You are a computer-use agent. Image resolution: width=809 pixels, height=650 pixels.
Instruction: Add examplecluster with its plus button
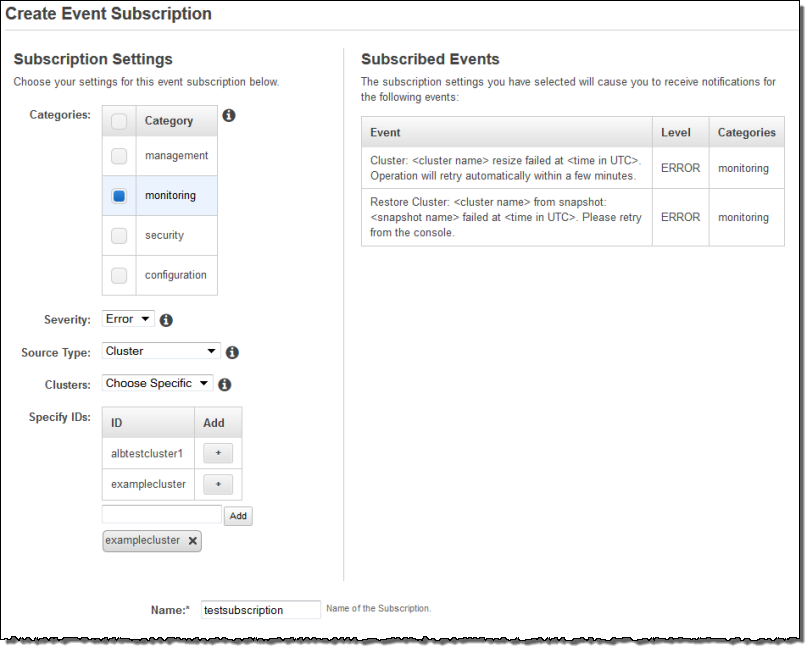[x=217, y=484]
